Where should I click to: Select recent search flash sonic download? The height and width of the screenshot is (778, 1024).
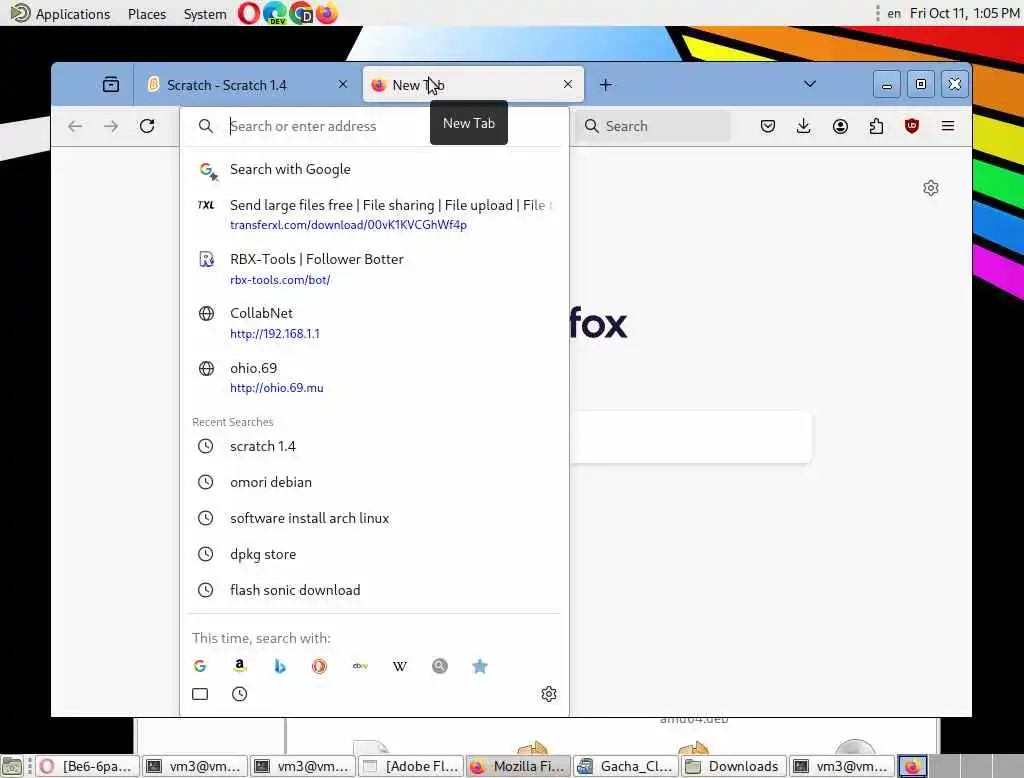pyautogui.click(x=374, y=590)
